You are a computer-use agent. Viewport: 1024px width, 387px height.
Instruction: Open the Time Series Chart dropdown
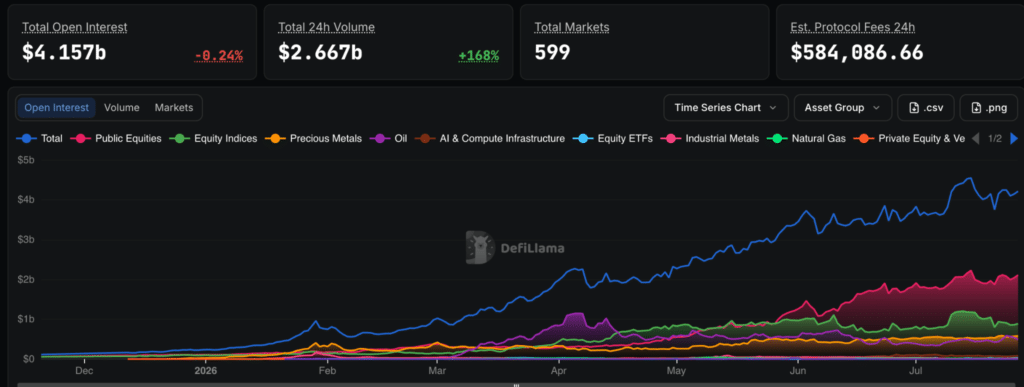[726, 108]
